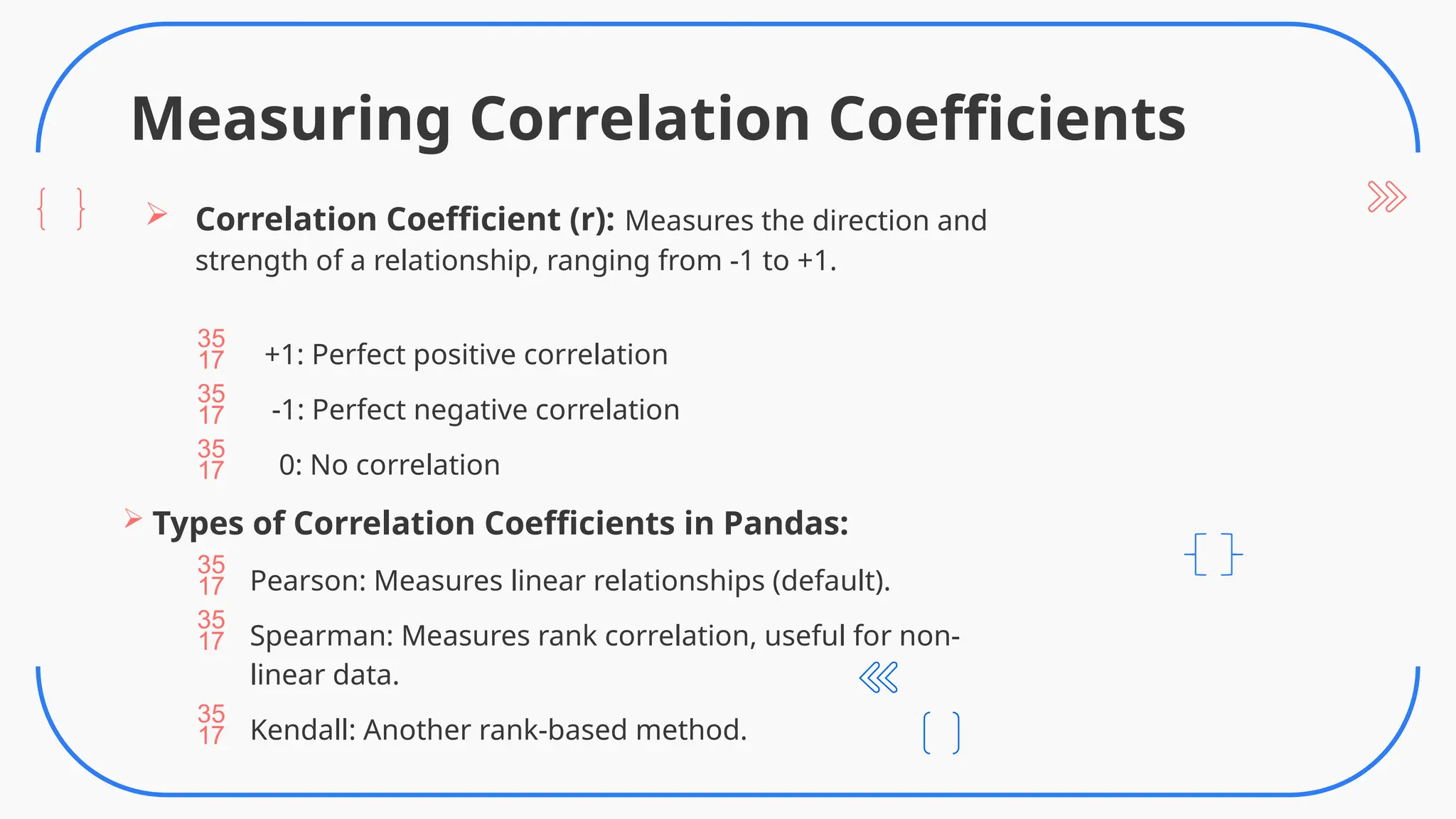This screenshot has width=1456, height=819.
Task: Click the blue rounded brackets icon
Action: (x=941, y=732)
